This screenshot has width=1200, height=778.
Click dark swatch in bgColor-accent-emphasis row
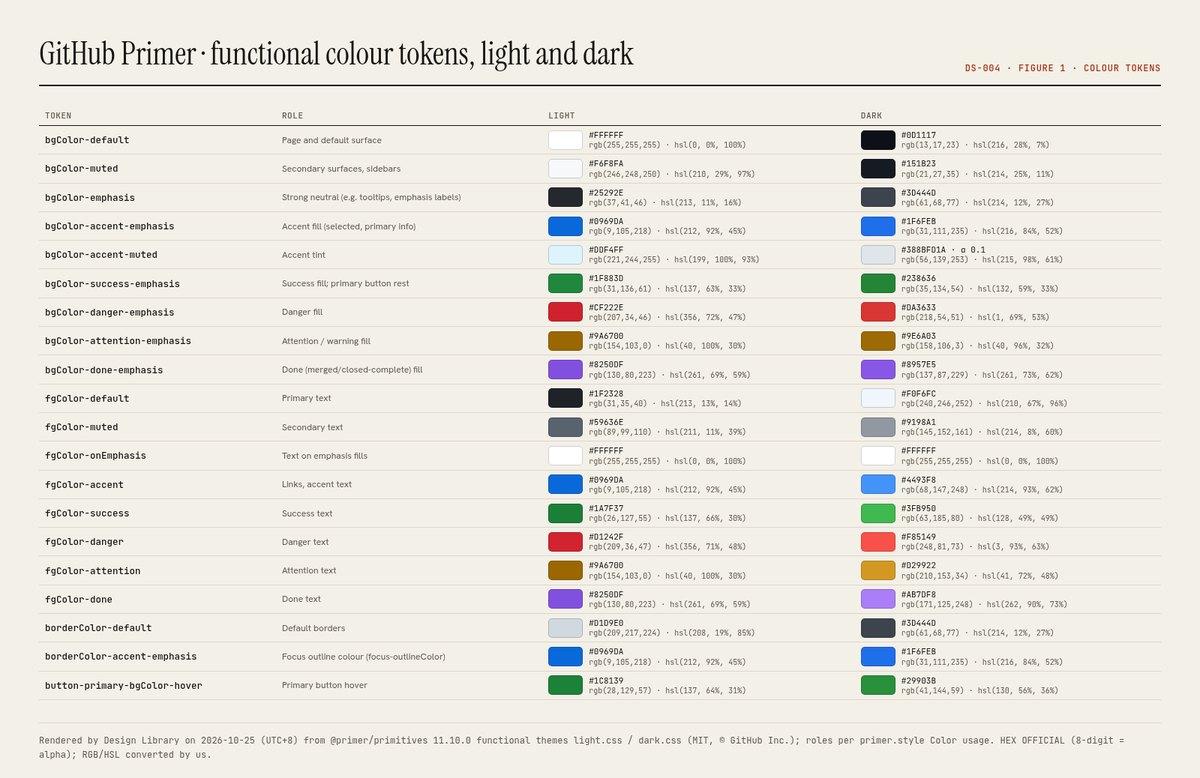pos(878,226)
